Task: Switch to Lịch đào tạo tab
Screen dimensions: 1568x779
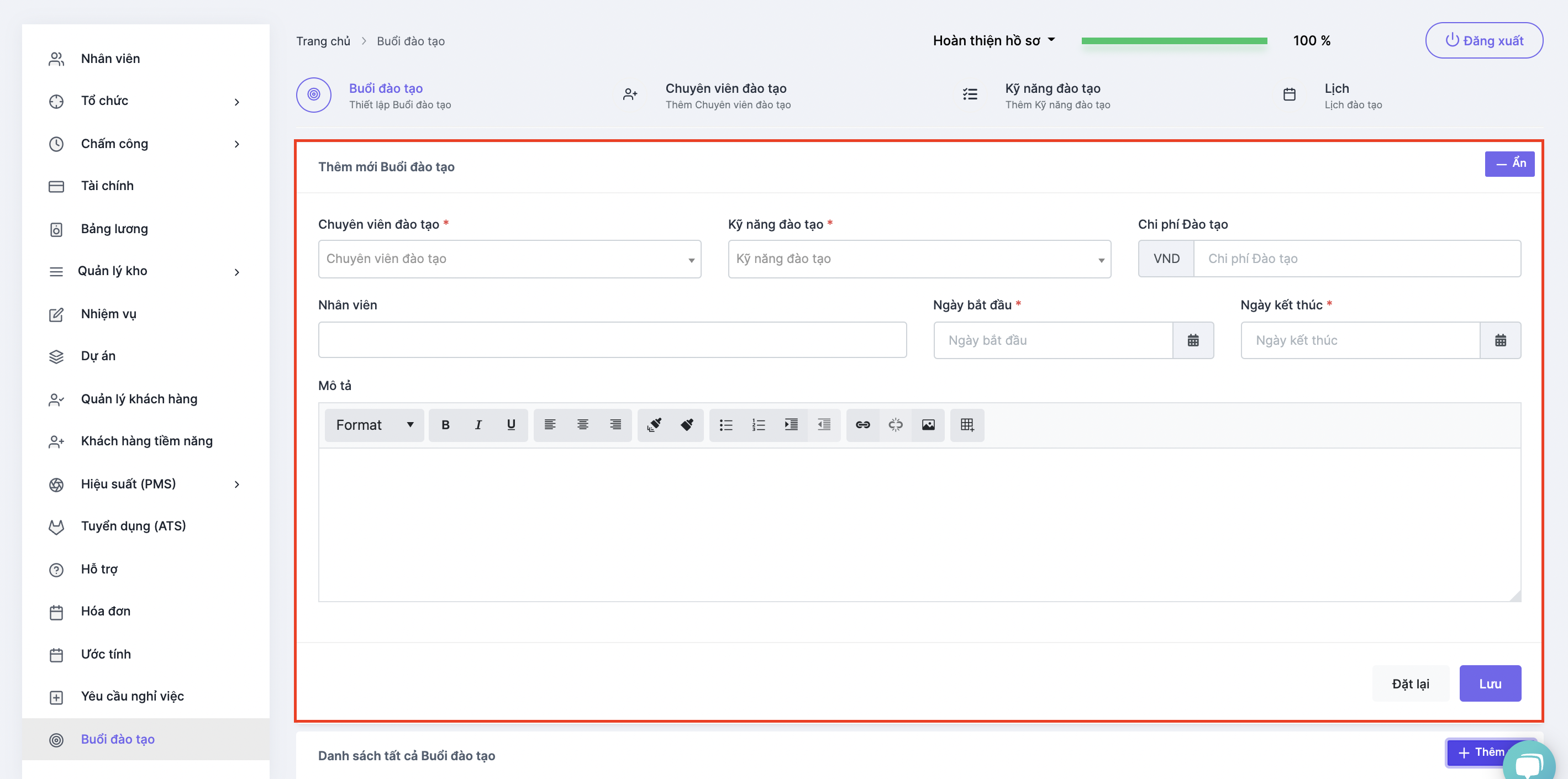Action: (x=1332, y=96)
